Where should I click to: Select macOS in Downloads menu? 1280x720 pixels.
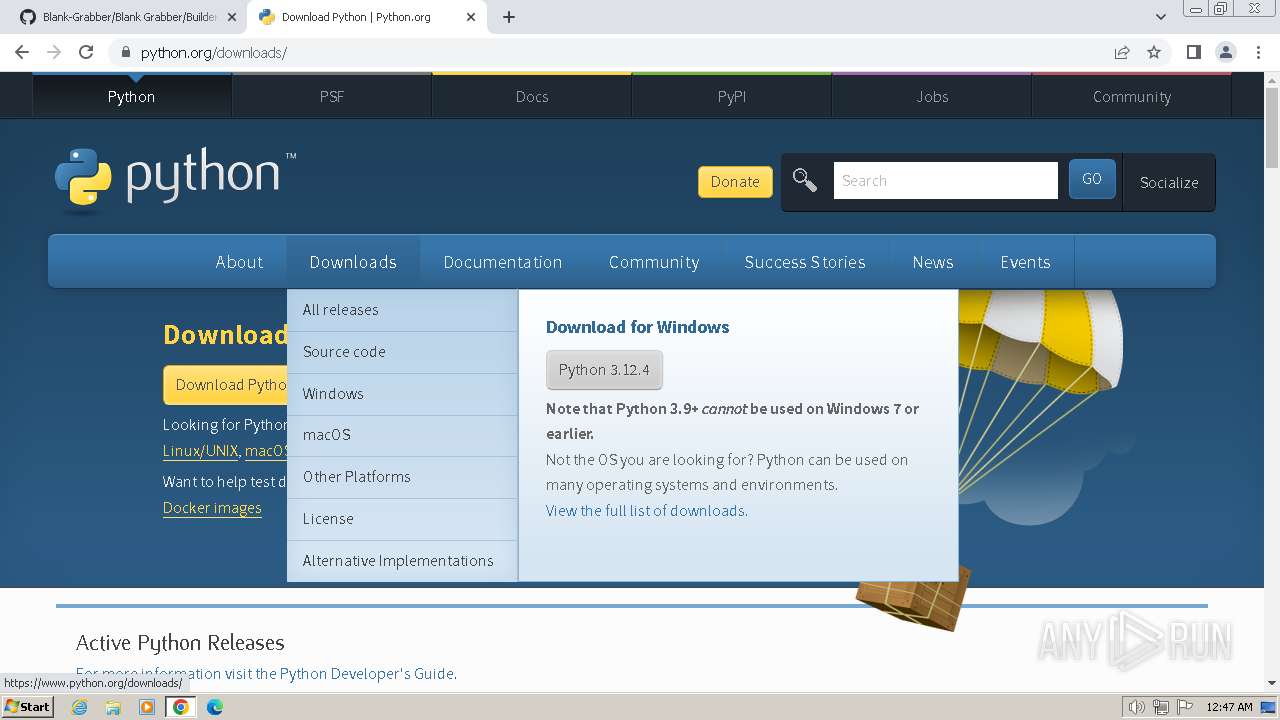coord(402,435)
